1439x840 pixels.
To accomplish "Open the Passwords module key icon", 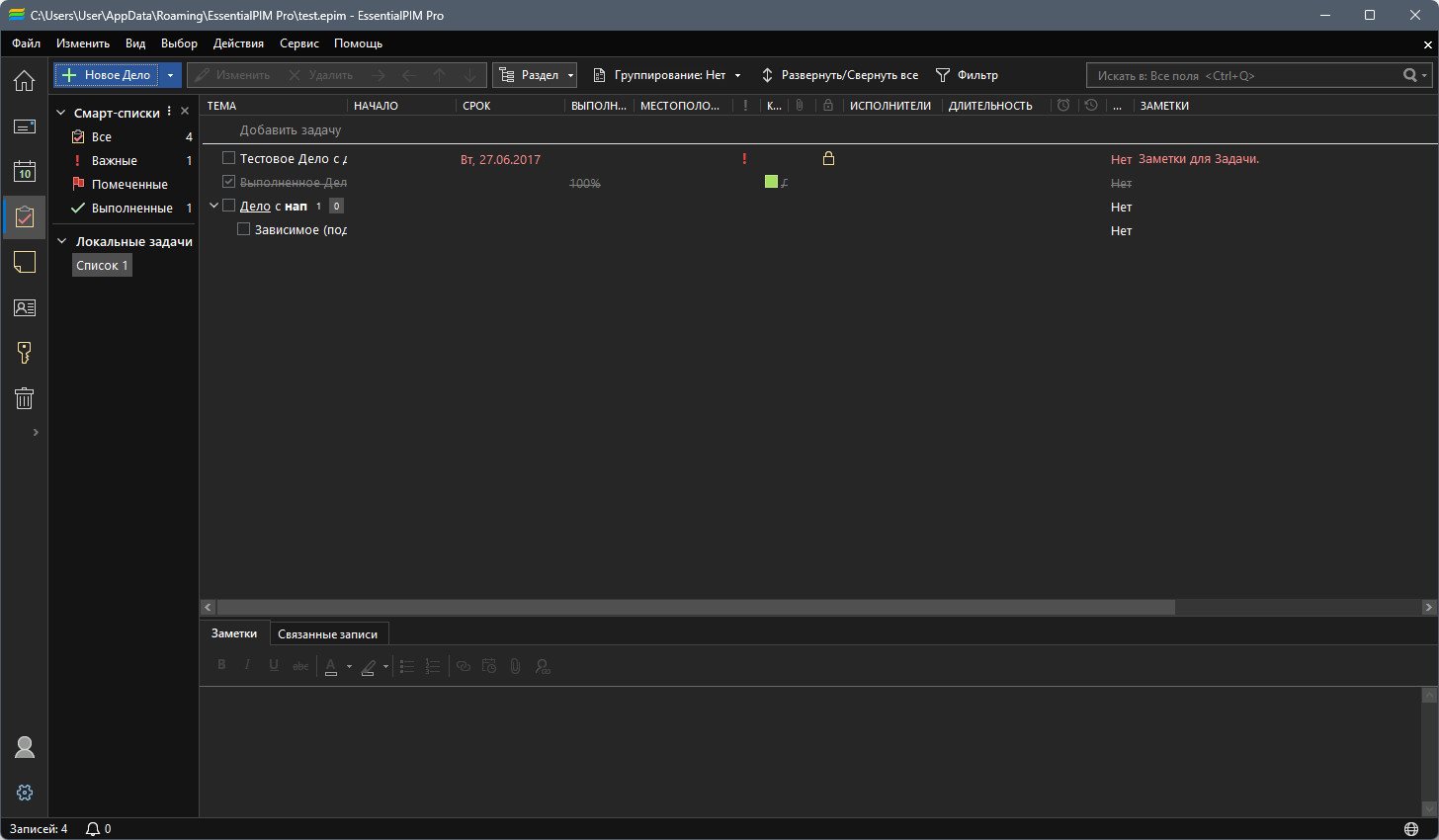I will coord(24,353).
